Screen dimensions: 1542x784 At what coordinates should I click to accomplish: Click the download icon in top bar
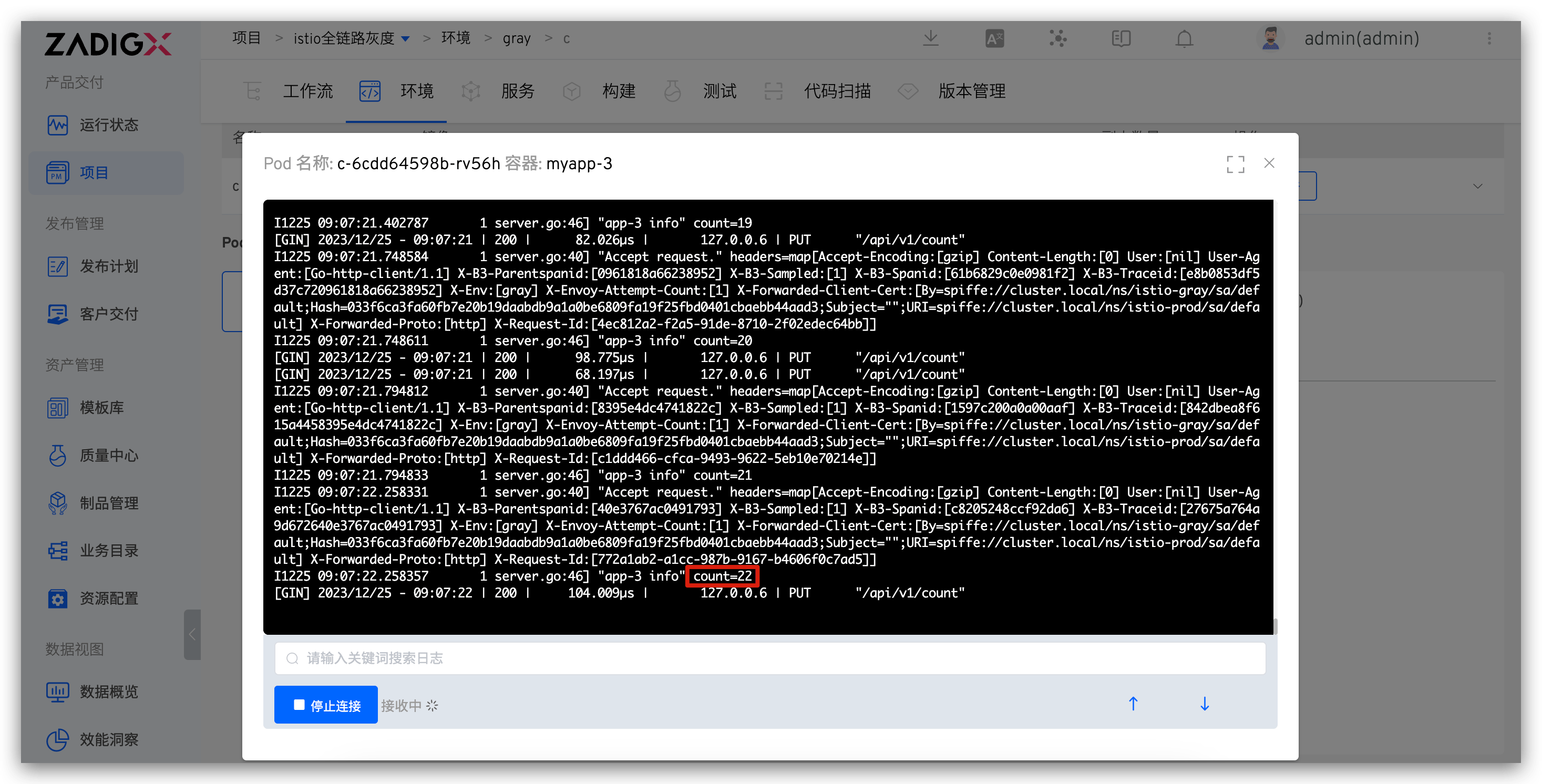(931, 39)
